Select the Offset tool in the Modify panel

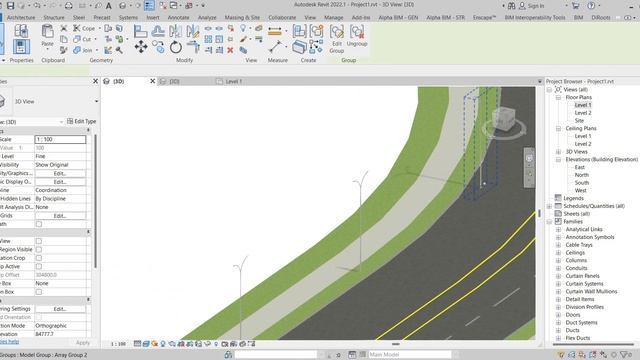tap(158, 31)
